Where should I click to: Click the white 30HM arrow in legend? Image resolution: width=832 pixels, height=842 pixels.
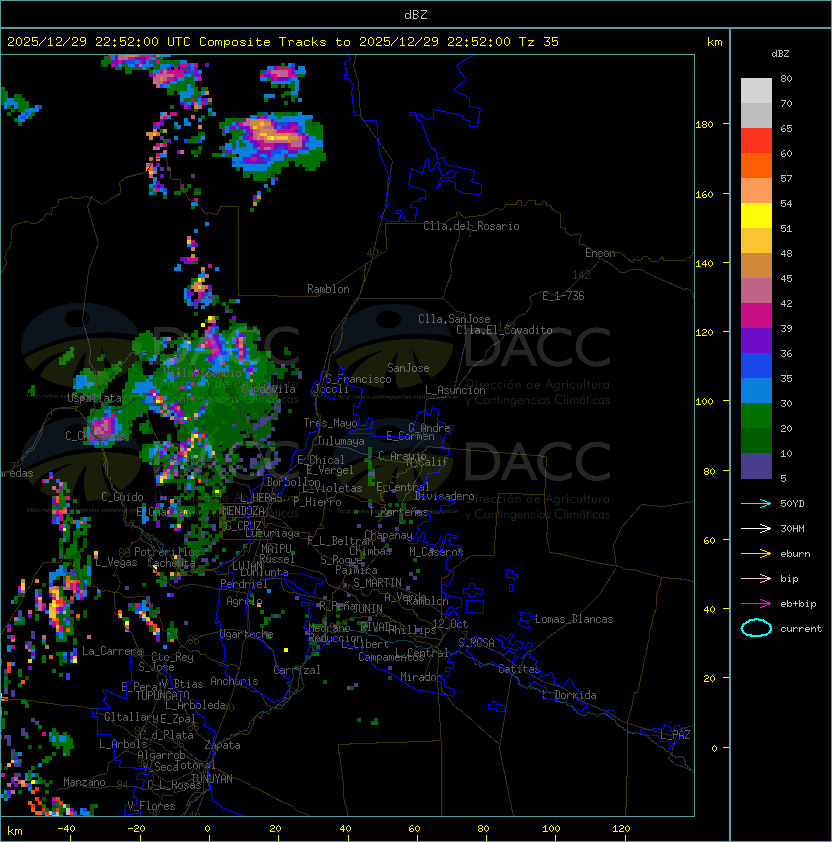pyautogui.click(x=756, y=528)
